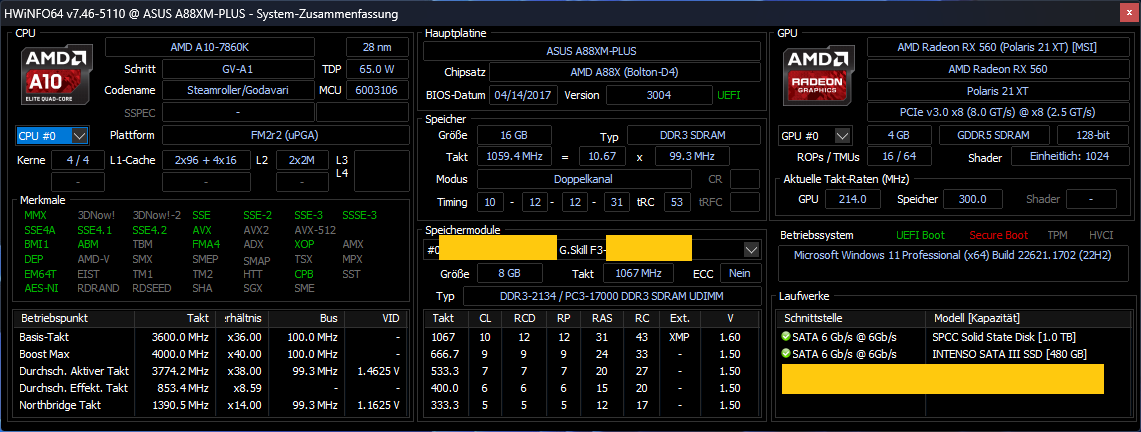Click the BIOS version 3004 field

659,95
